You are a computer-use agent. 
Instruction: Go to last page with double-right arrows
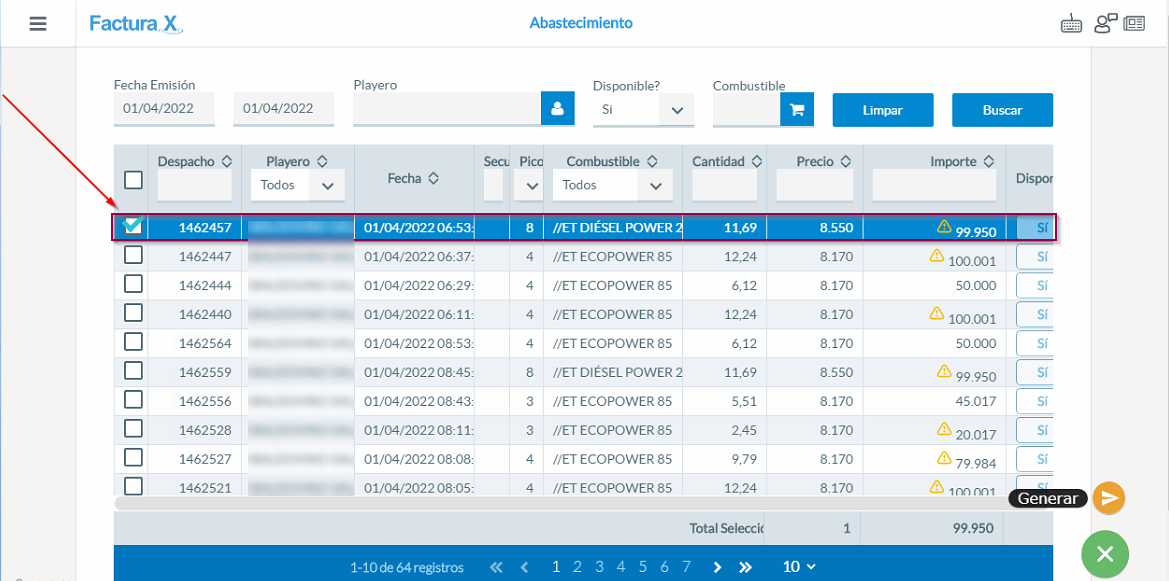(x=745, y=568)
